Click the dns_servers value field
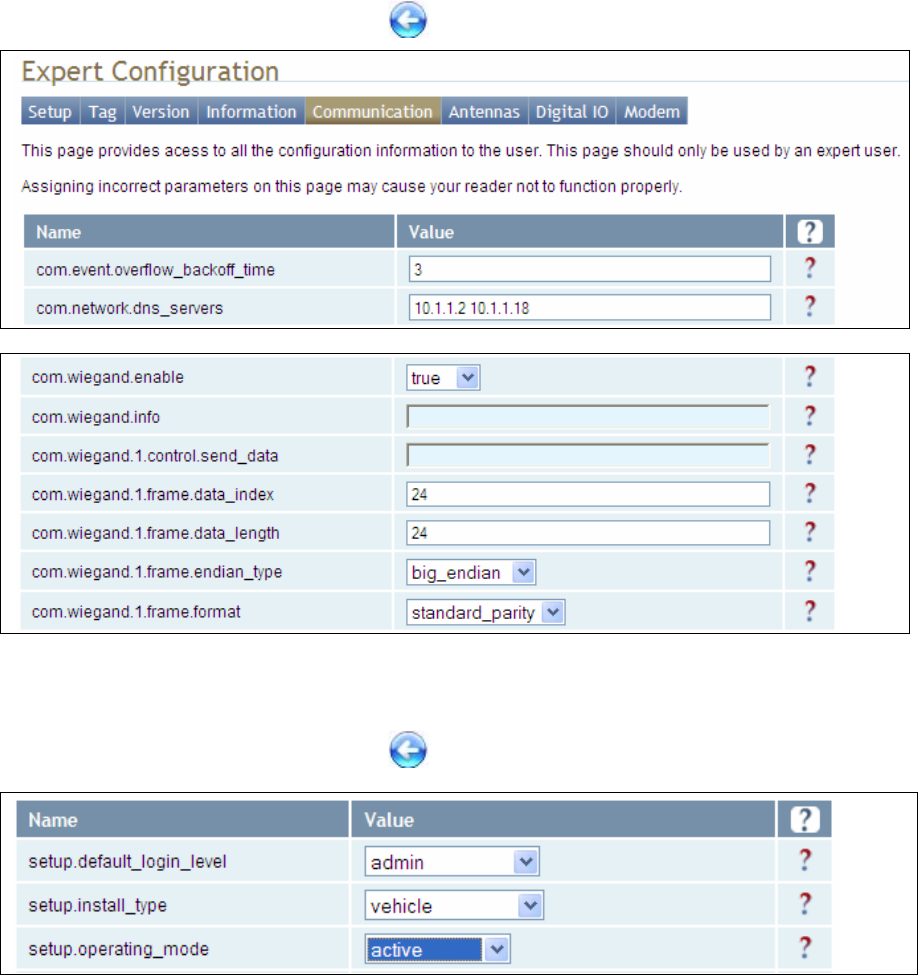 point(590,308)
